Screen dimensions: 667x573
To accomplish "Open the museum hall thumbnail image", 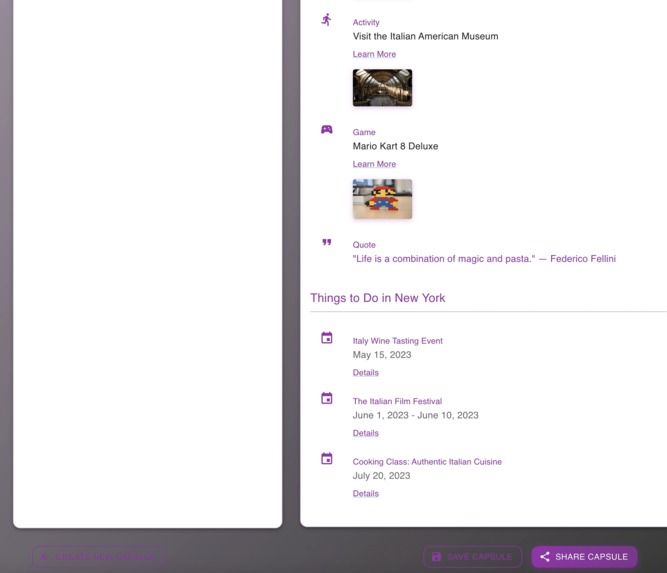I will coord(382,88).
